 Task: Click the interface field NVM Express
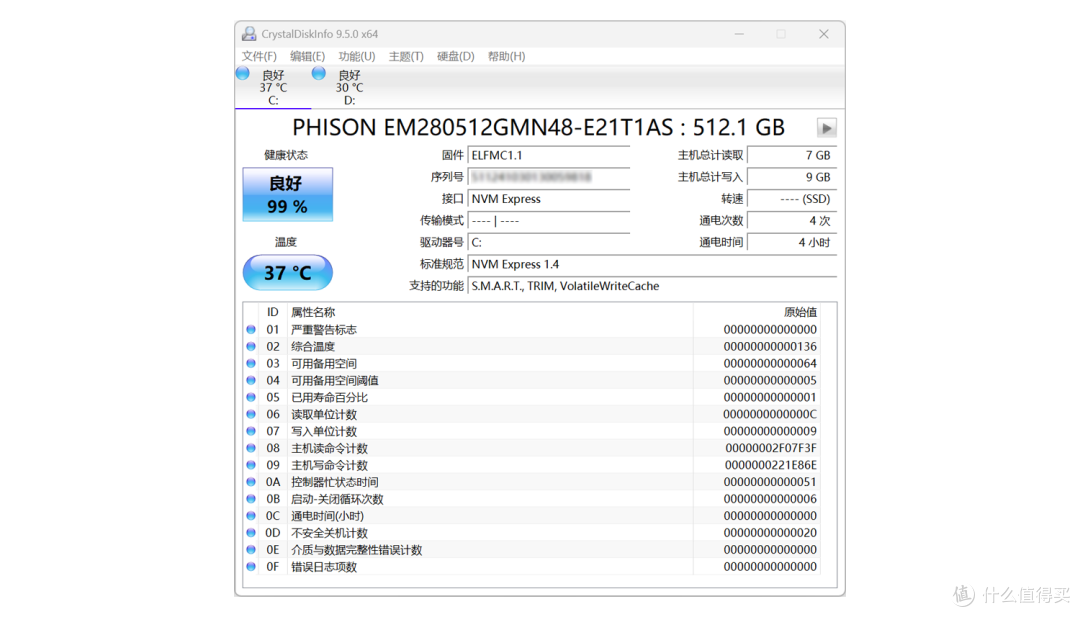pyautogui.click(x=549, y=199)
